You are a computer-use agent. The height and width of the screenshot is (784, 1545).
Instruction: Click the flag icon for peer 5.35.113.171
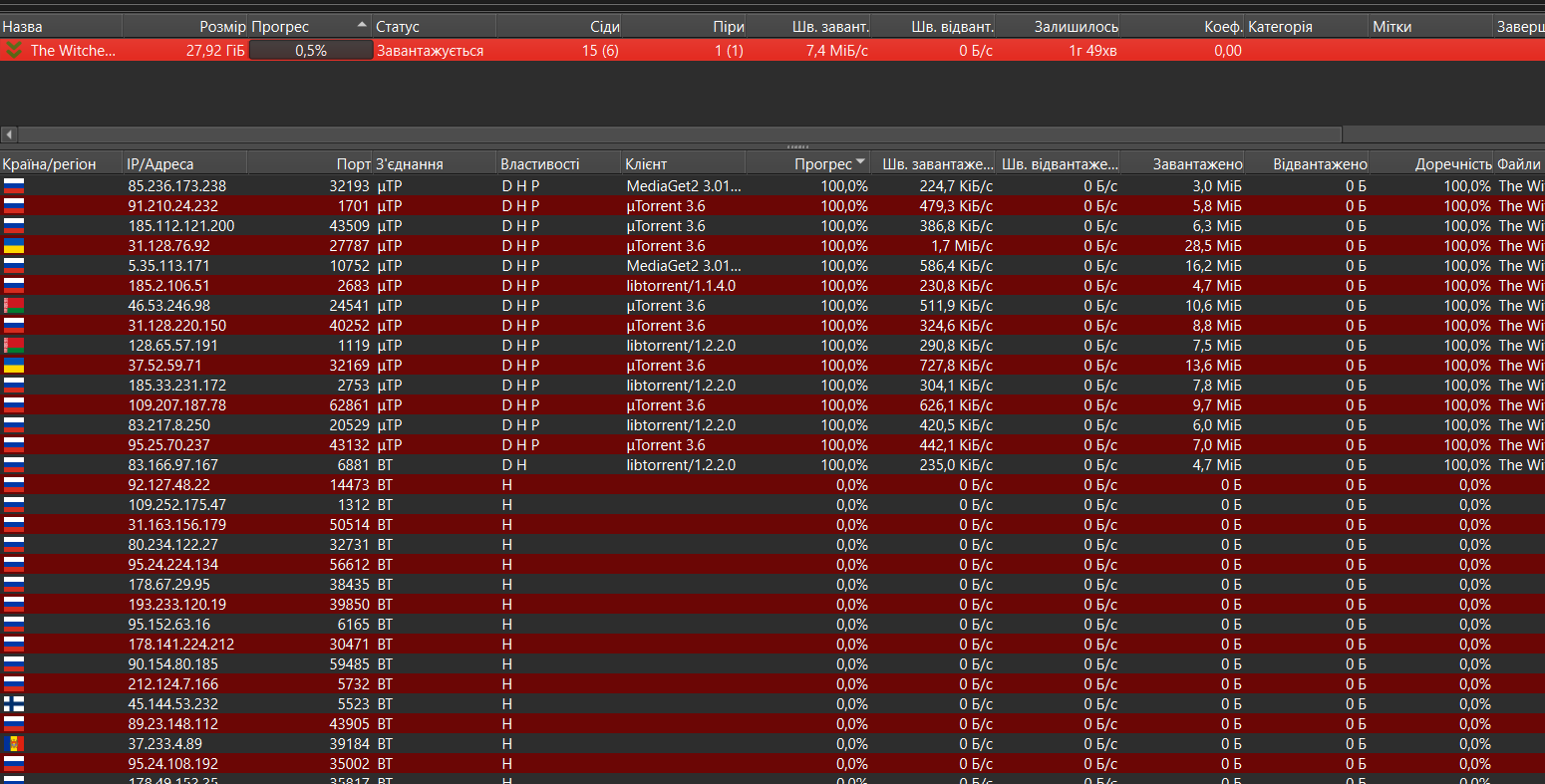14,265
